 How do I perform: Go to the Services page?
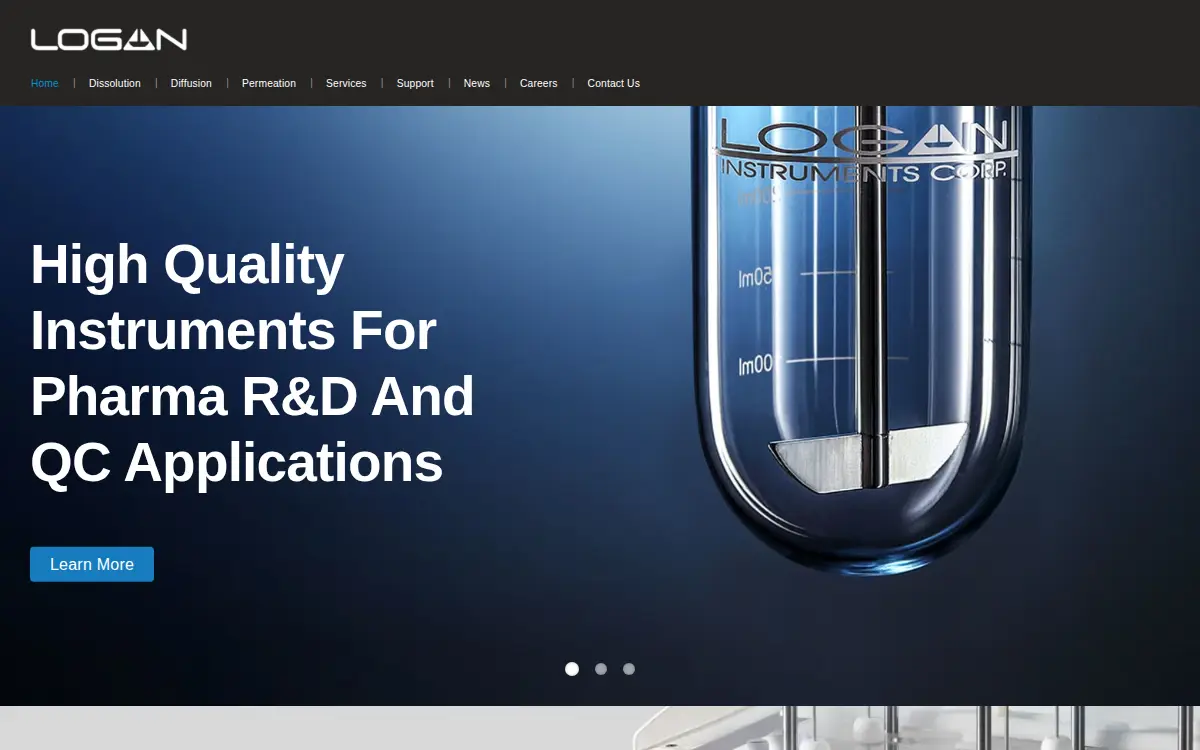click(346, 83)
